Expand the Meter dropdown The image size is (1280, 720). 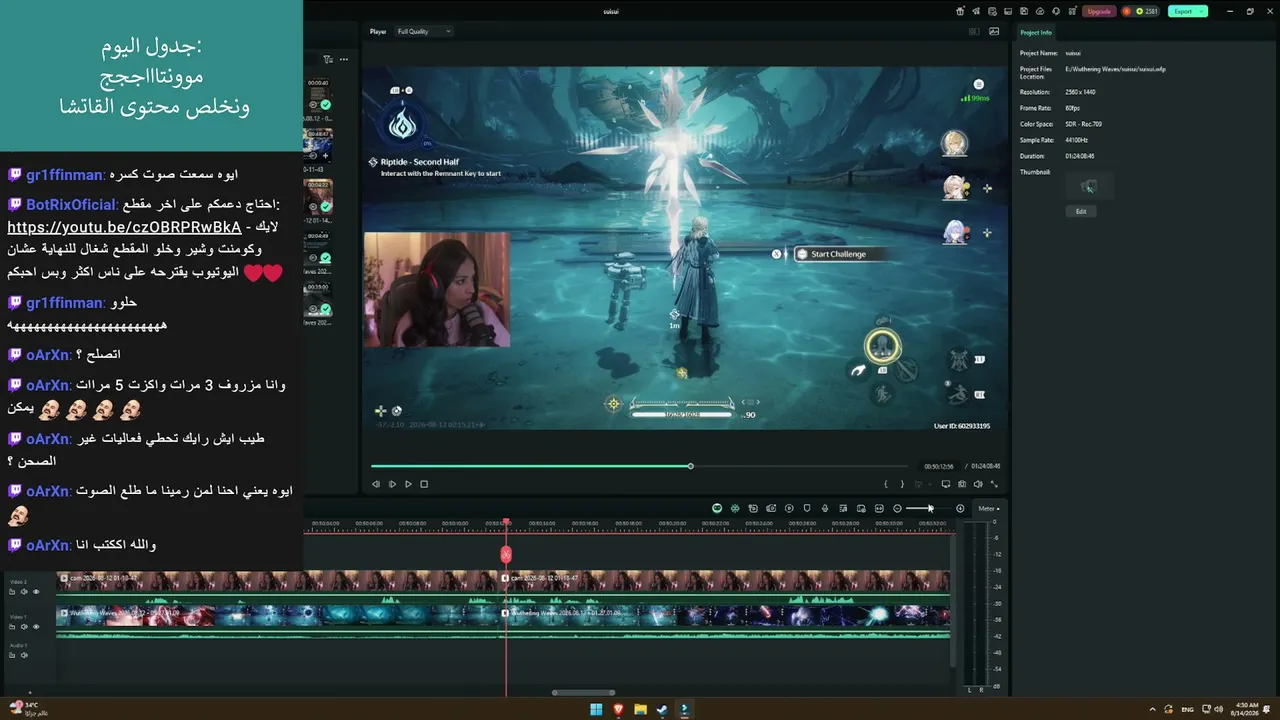click(x=989, y=508)
